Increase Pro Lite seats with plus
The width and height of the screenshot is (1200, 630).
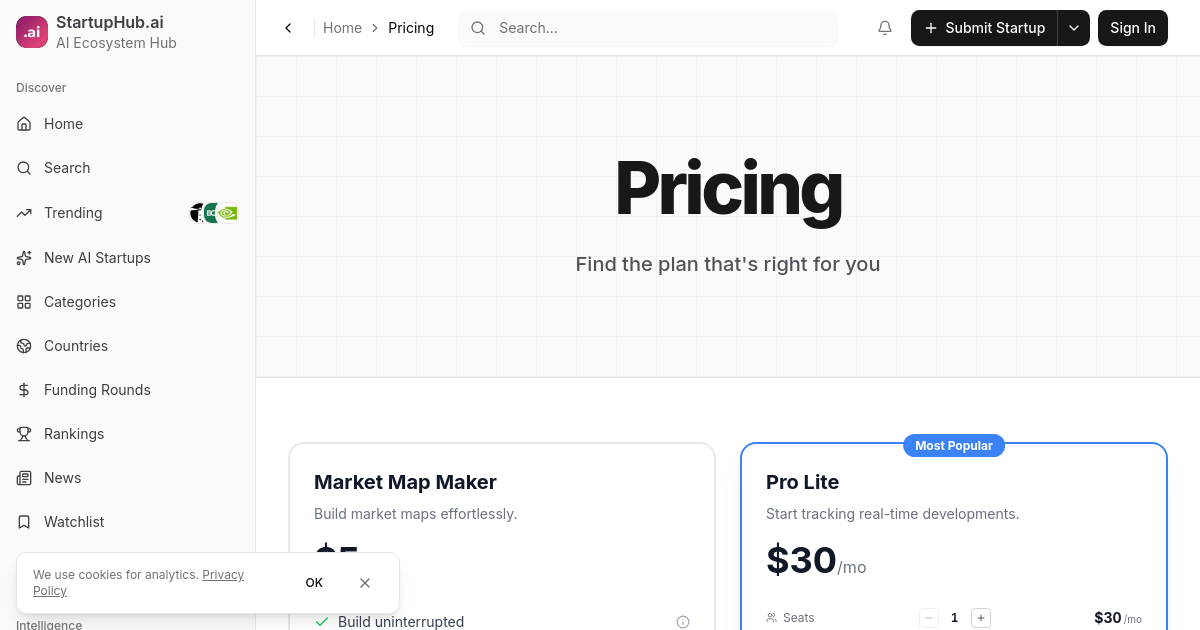(x=981, y=618)
